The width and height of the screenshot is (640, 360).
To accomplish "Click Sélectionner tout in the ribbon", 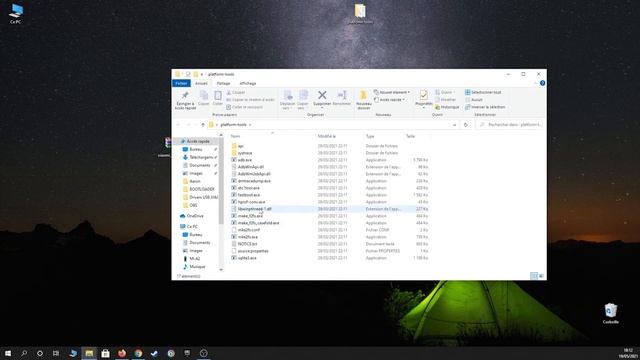I will [x=483, y=93].
